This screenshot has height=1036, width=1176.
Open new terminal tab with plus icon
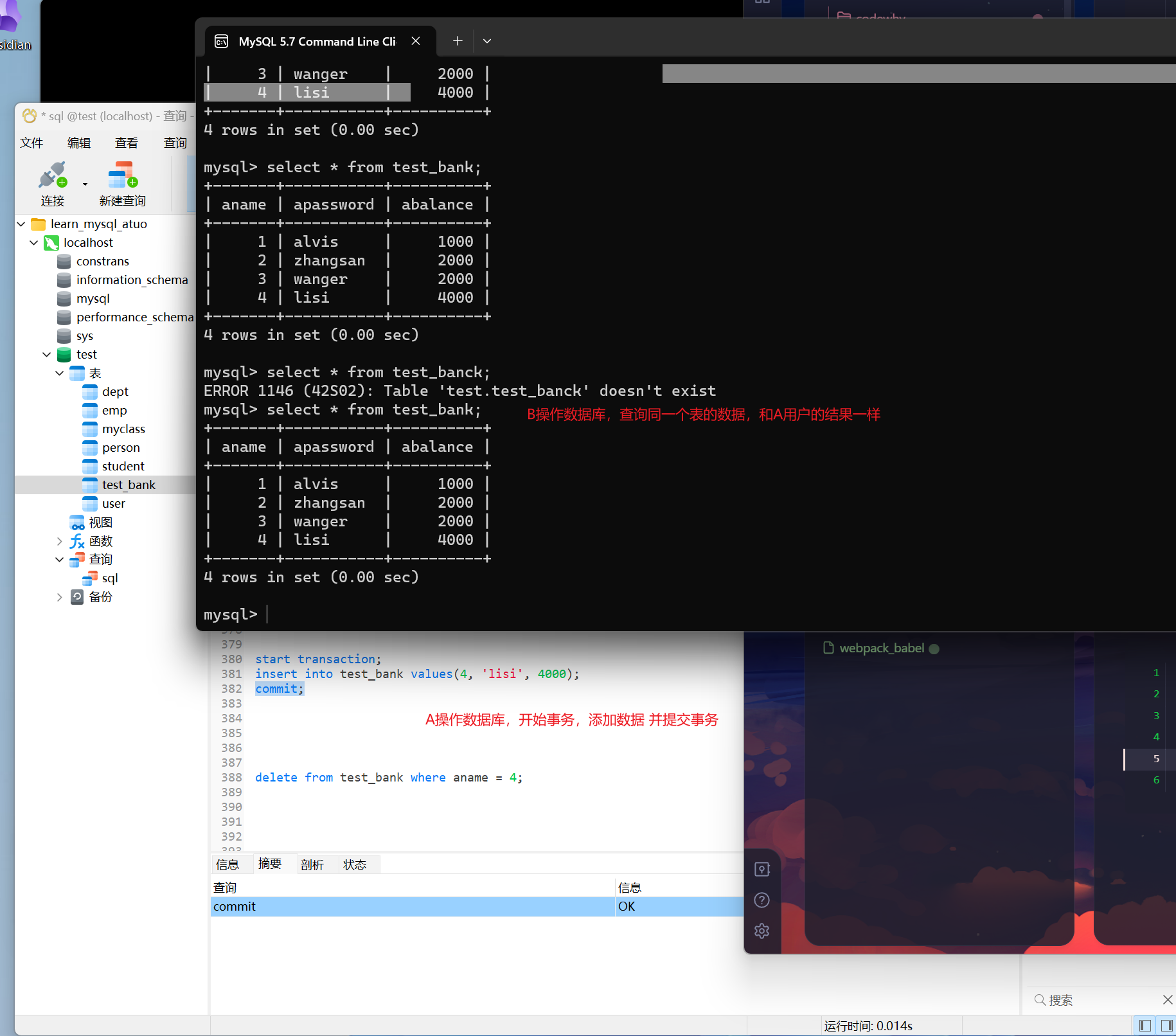(458, 41)
